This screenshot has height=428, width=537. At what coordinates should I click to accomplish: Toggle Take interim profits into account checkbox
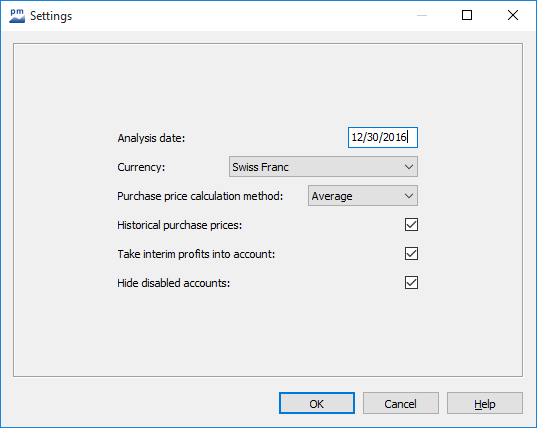[x=411, y=254]
